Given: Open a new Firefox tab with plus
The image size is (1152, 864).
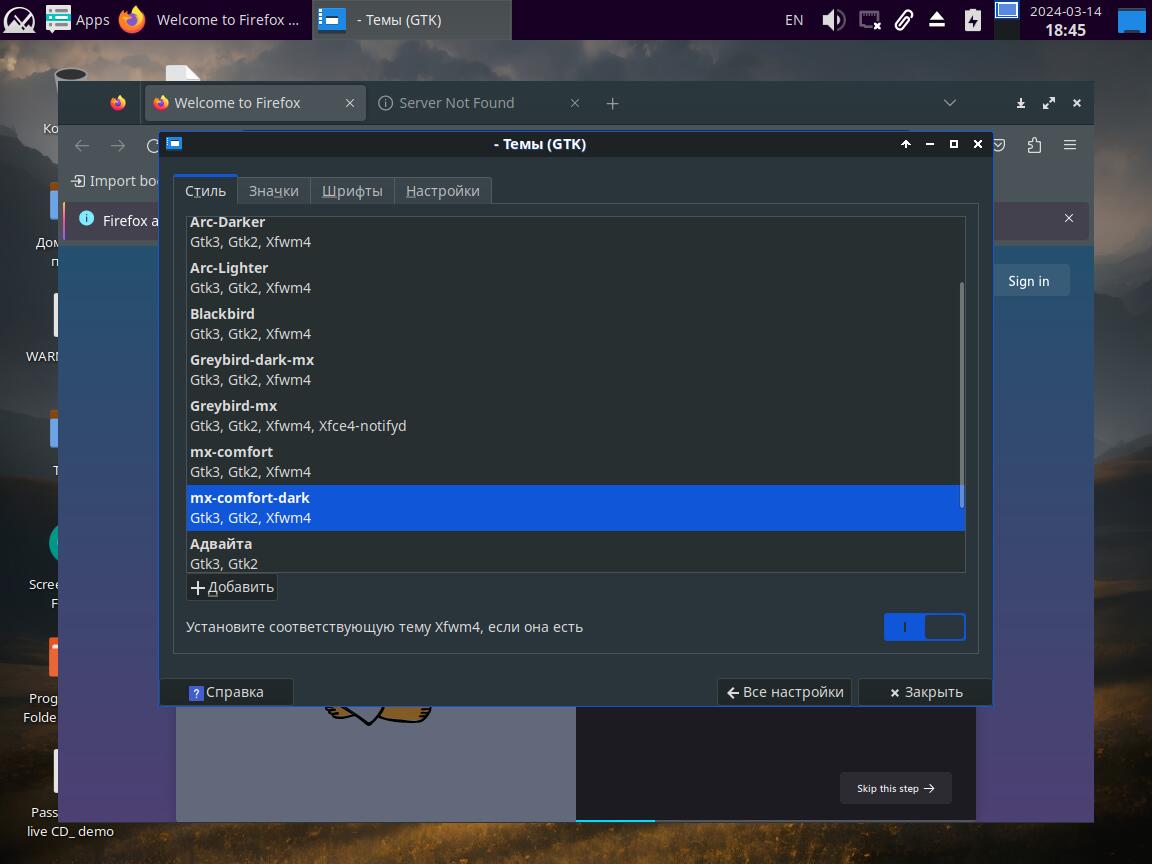Looking at the screenshot, I should point(612,104).
